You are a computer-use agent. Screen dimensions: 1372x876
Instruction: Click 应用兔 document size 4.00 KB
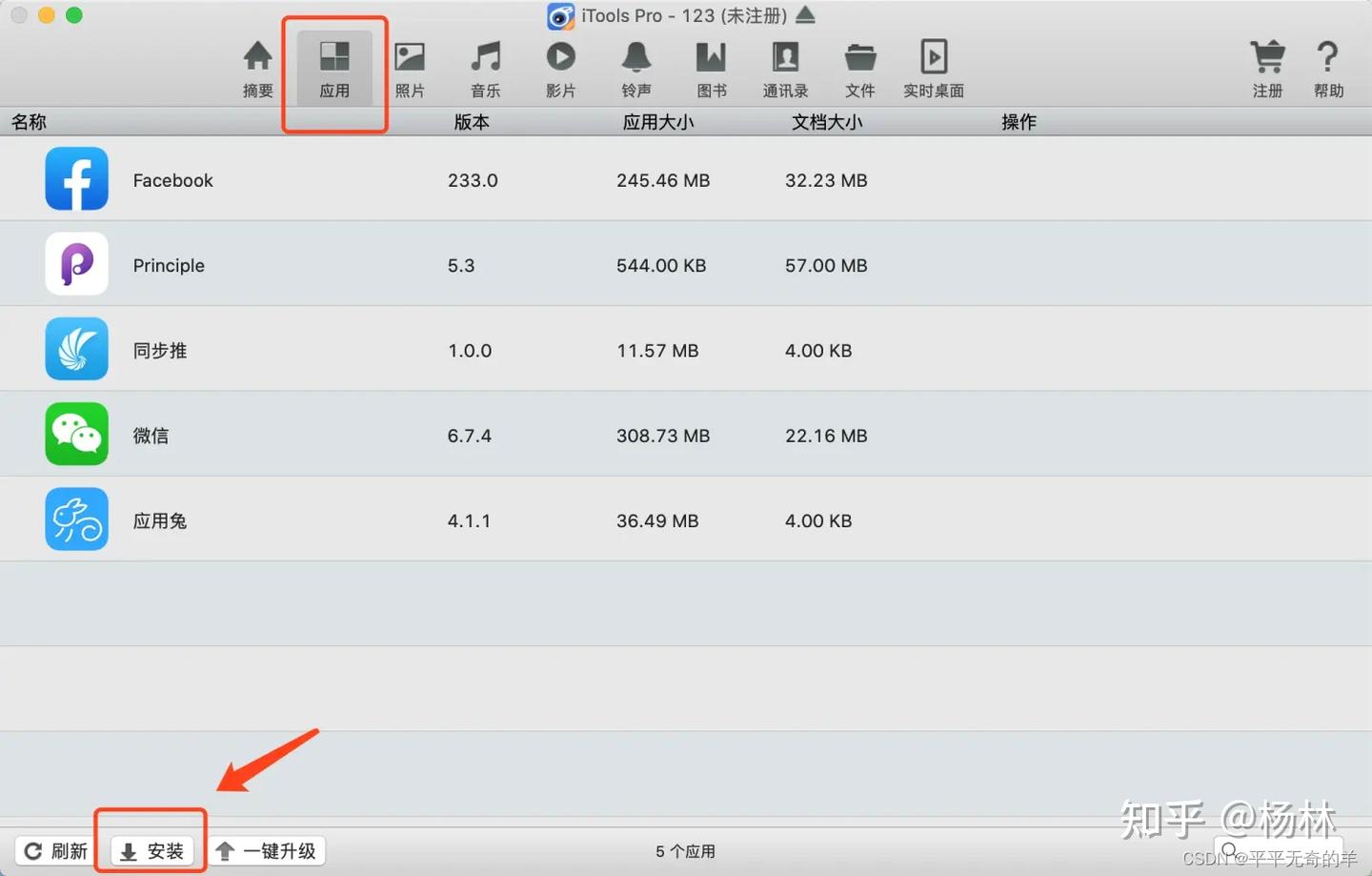point(818,520)
